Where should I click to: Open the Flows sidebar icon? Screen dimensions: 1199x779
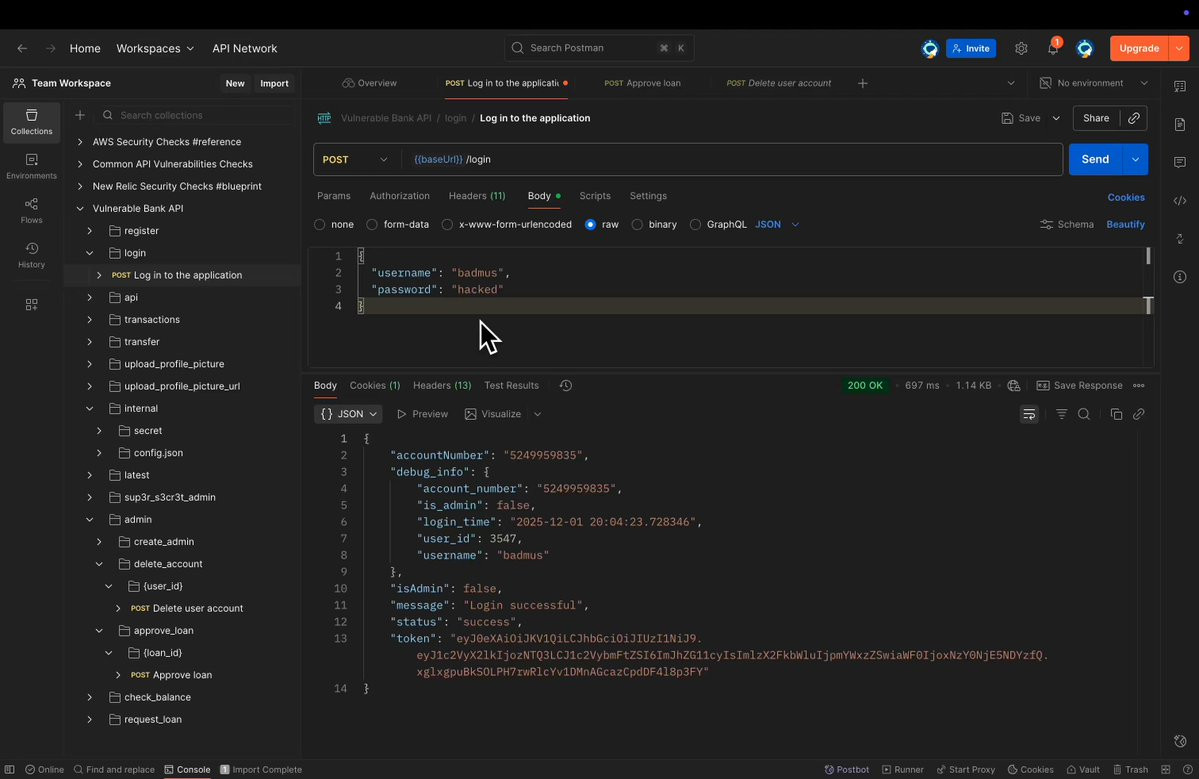tap(31, 210)
